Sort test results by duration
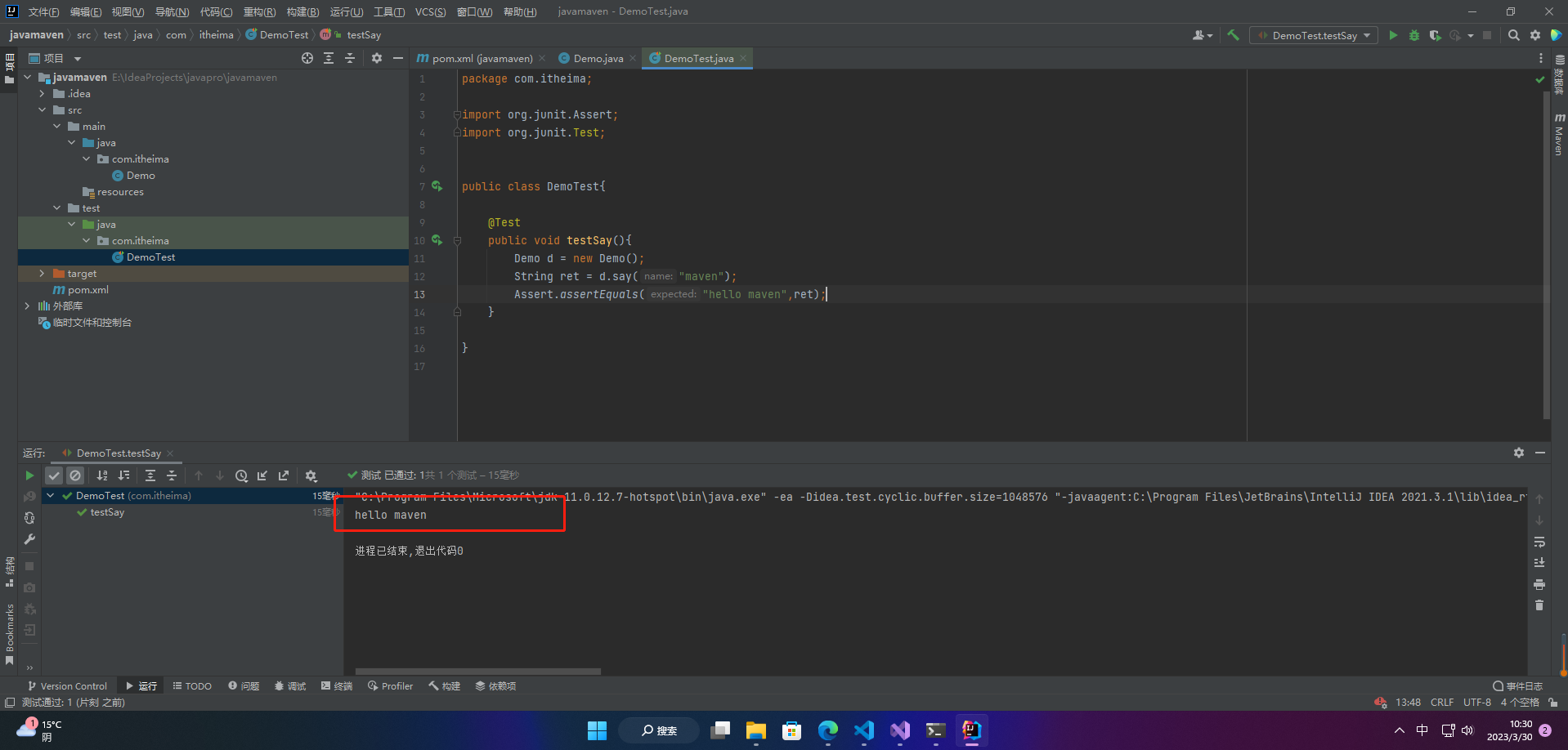 123,475
